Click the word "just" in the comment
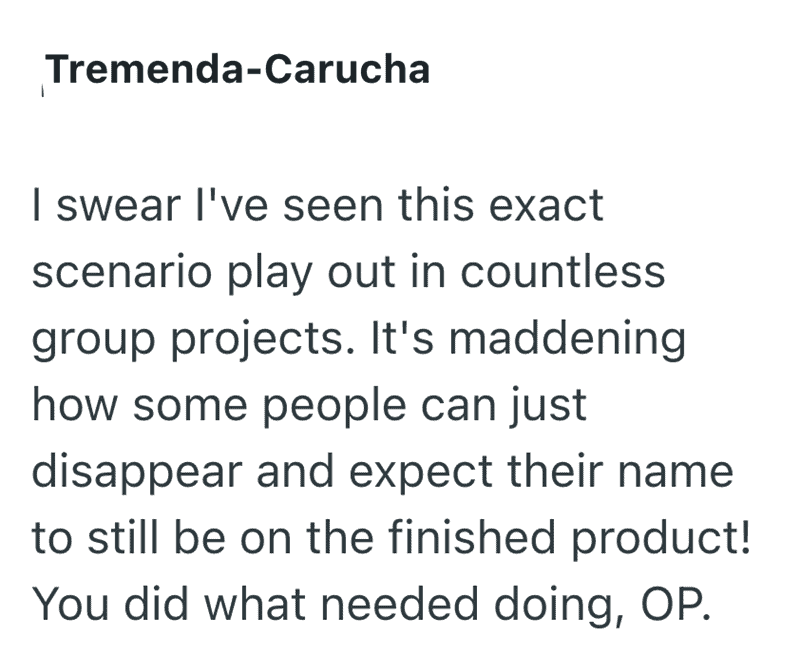800x656 pixels. (548, 407)
